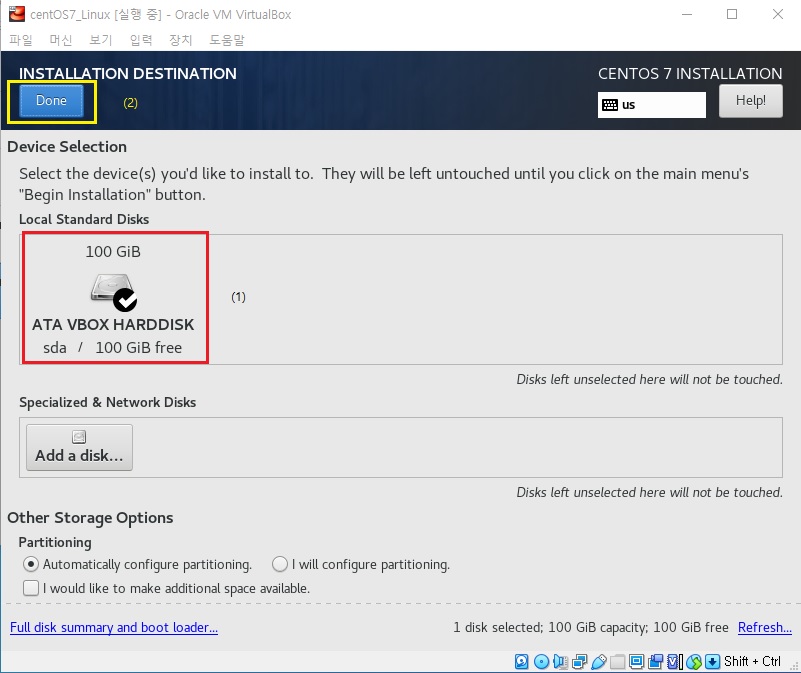801x673 pixels.
Task: Click the hard disk activity status icon
Action: [x=522, y=661]
